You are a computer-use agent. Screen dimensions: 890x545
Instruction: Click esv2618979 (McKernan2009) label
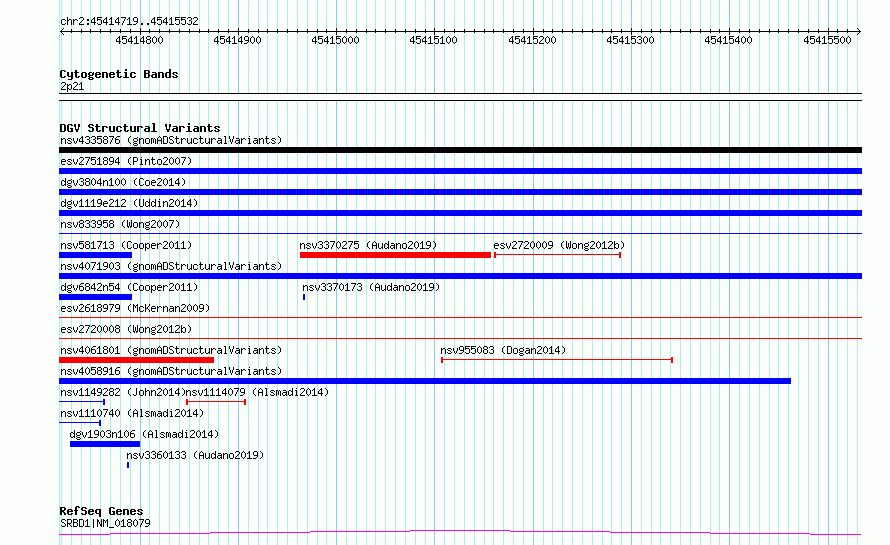pos(135,308)
